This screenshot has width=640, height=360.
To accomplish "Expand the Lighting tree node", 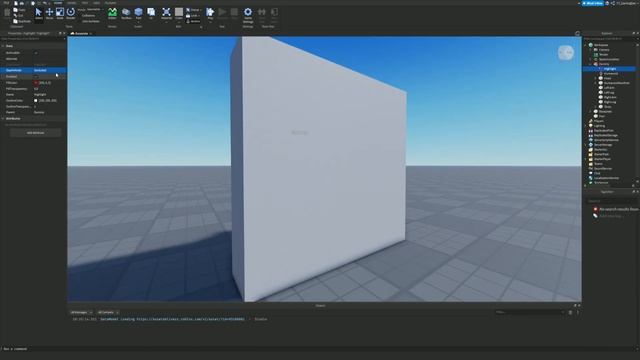I will pos(585,126).
